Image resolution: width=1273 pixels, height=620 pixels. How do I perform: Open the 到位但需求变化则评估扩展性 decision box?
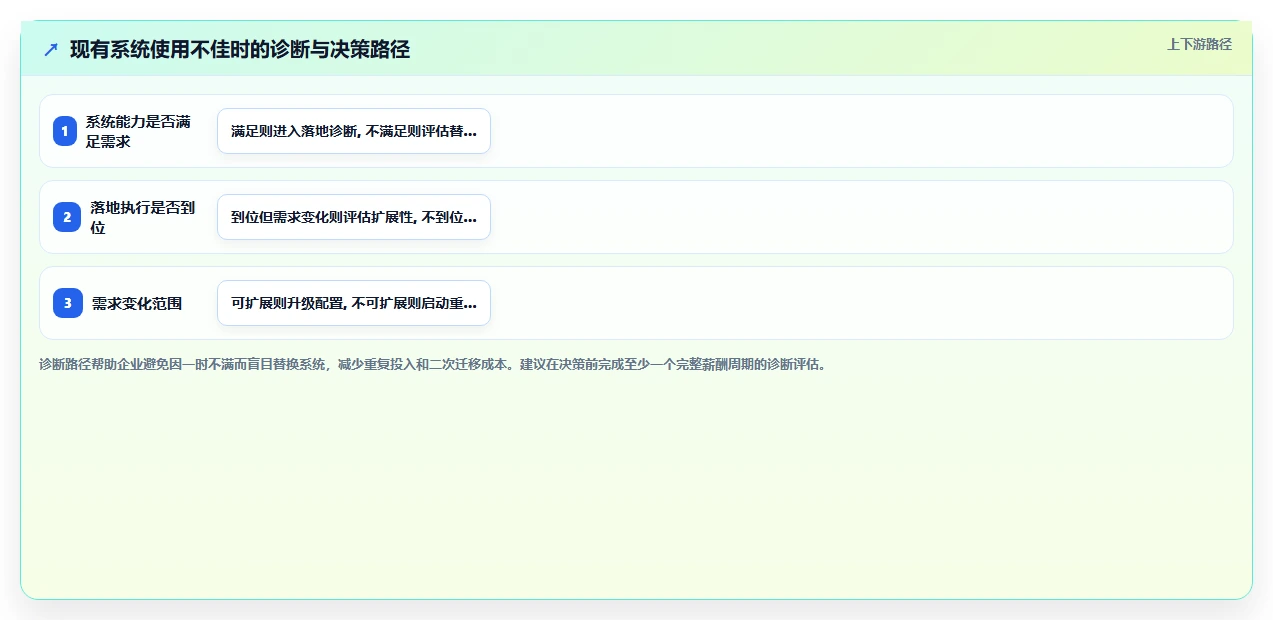pyautogui.click(x=354, y=217)
